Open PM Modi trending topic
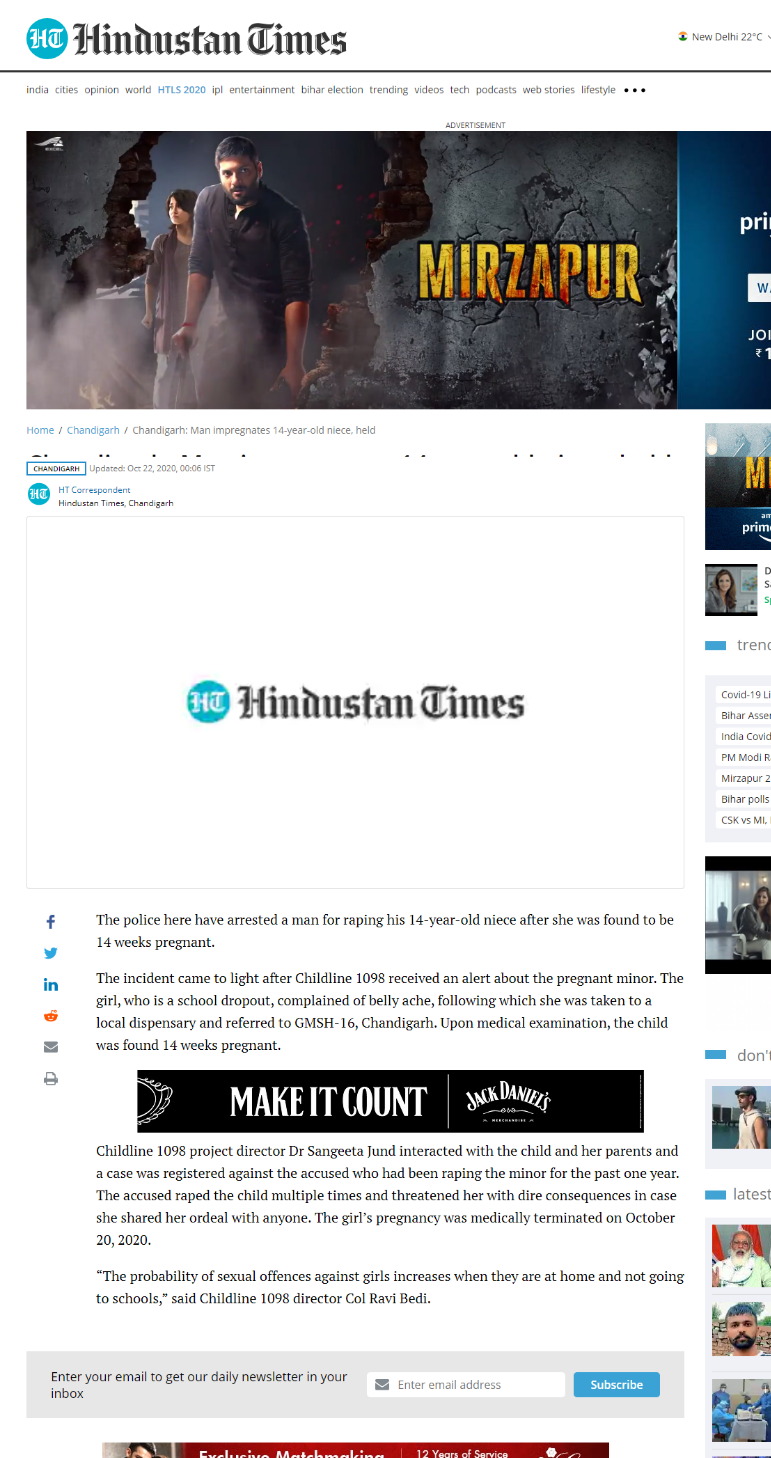The width and height of the screenshot is (771, 1458). point(745,757)
